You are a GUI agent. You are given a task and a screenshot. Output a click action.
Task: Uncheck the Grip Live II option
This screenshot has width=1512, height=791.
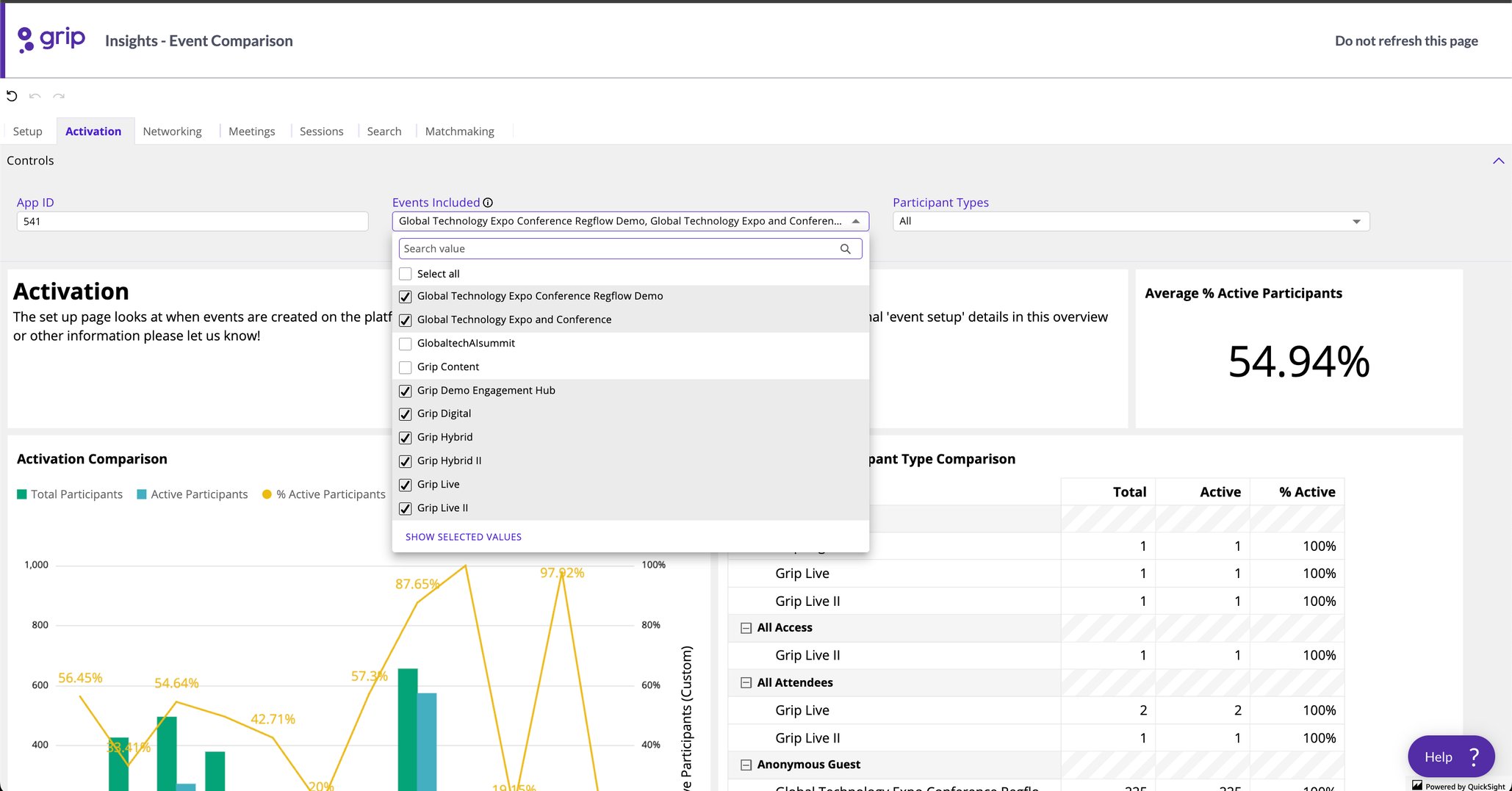pos(406,508)
